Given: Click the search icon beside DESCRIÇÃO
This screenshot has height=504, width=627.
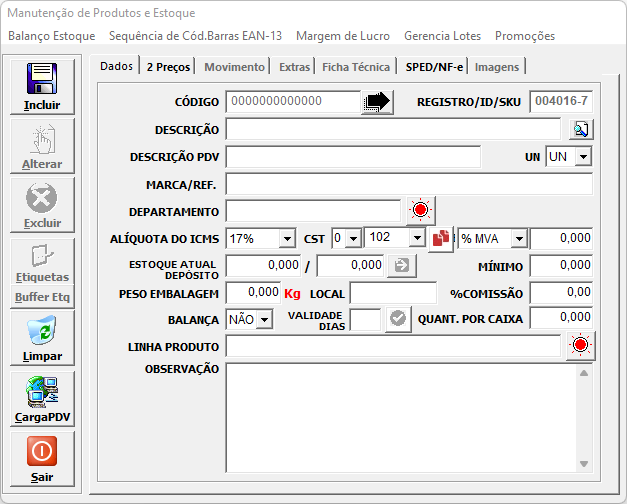Looking at the screenshot, I should [x=581, y=129].
